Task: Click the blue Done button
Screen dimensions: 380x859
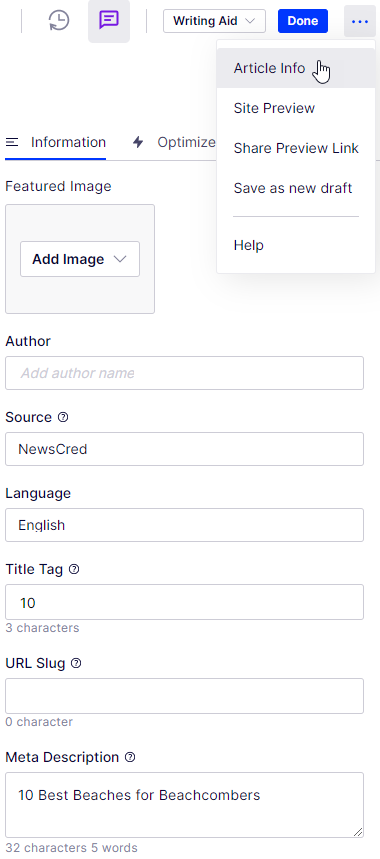Action: 303,21
